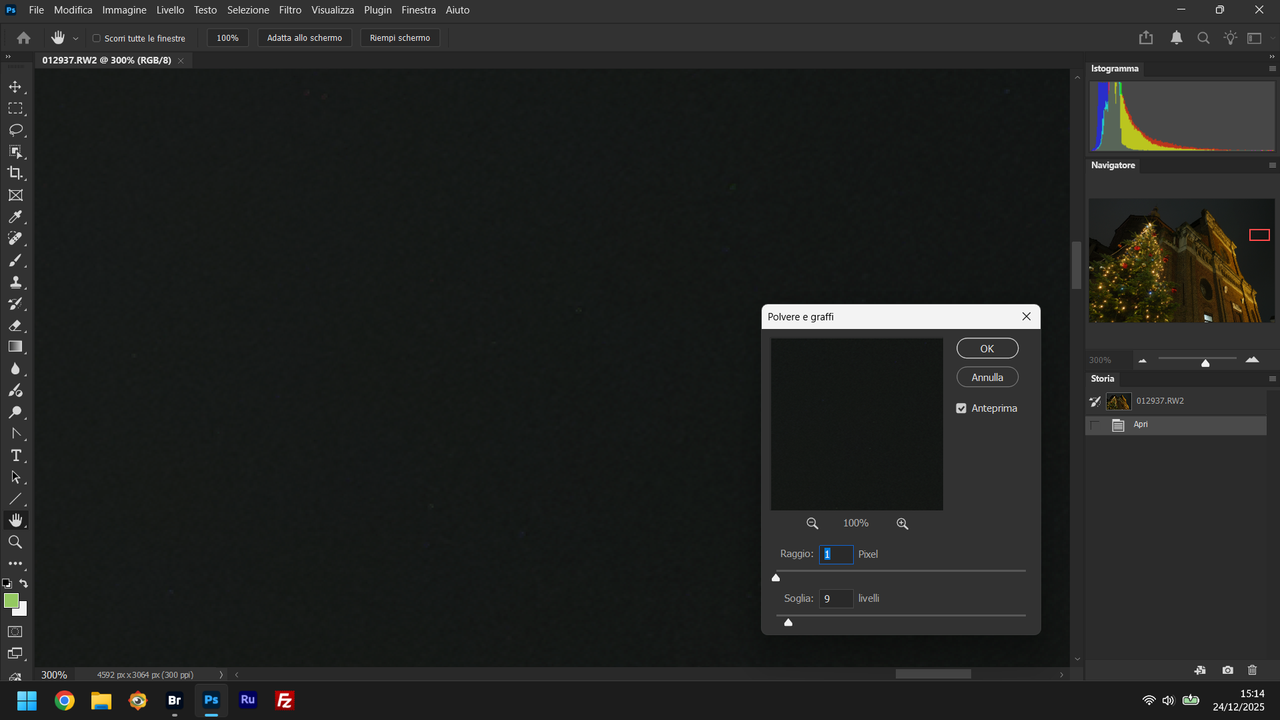Zoom out the filter dialog preview
Screen dimensions: 1280x720
coord(812,523)
